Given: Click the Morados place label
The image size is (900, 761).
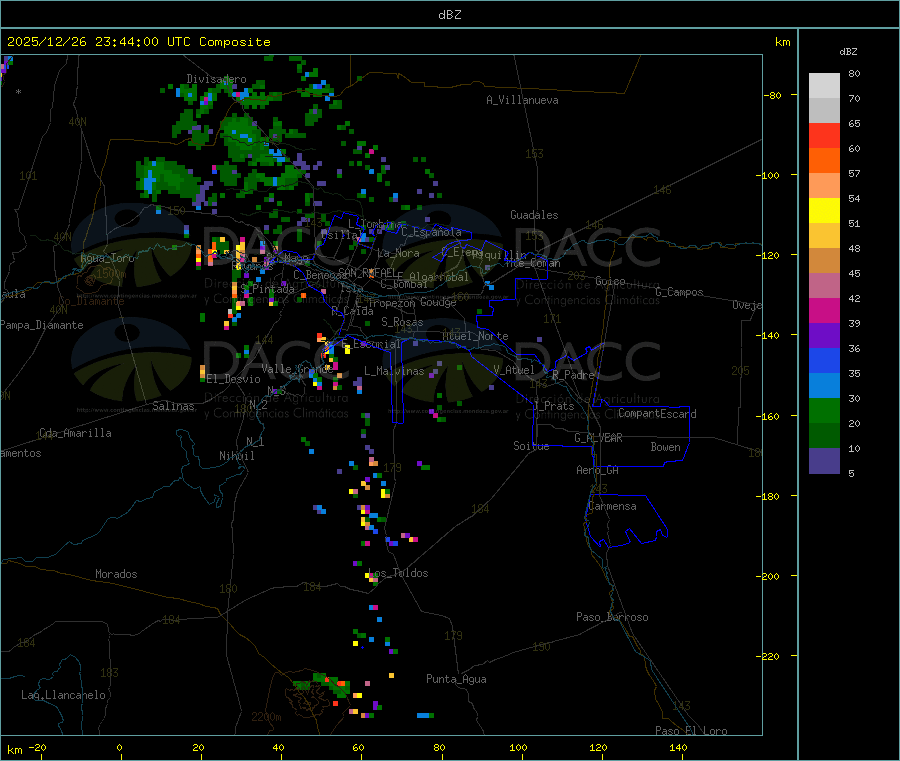Looking at the screenshot, I should tap(116, 574).
